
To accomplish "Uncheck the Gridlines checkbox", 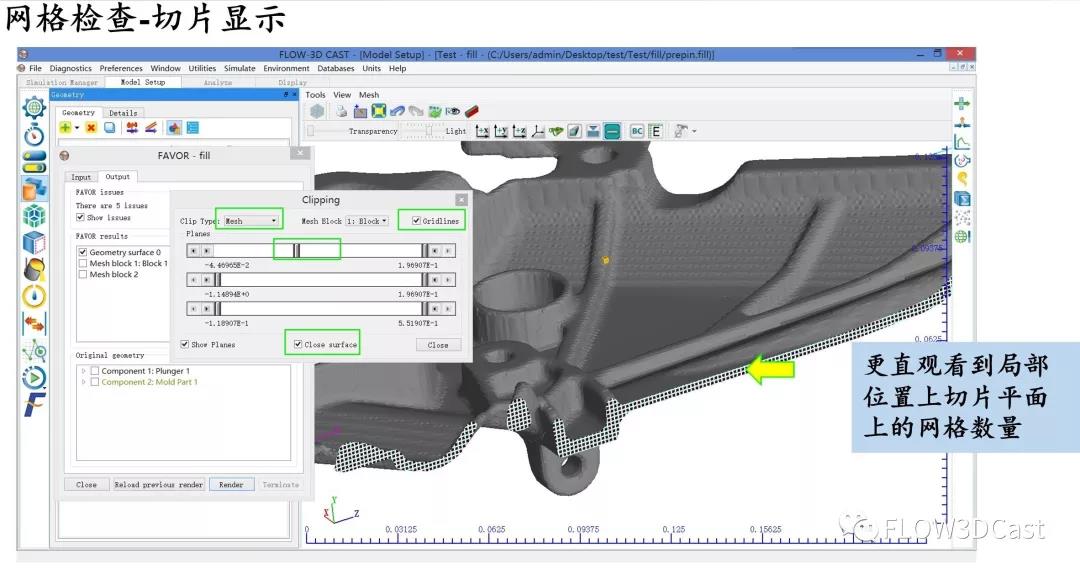I will [416, 220].
